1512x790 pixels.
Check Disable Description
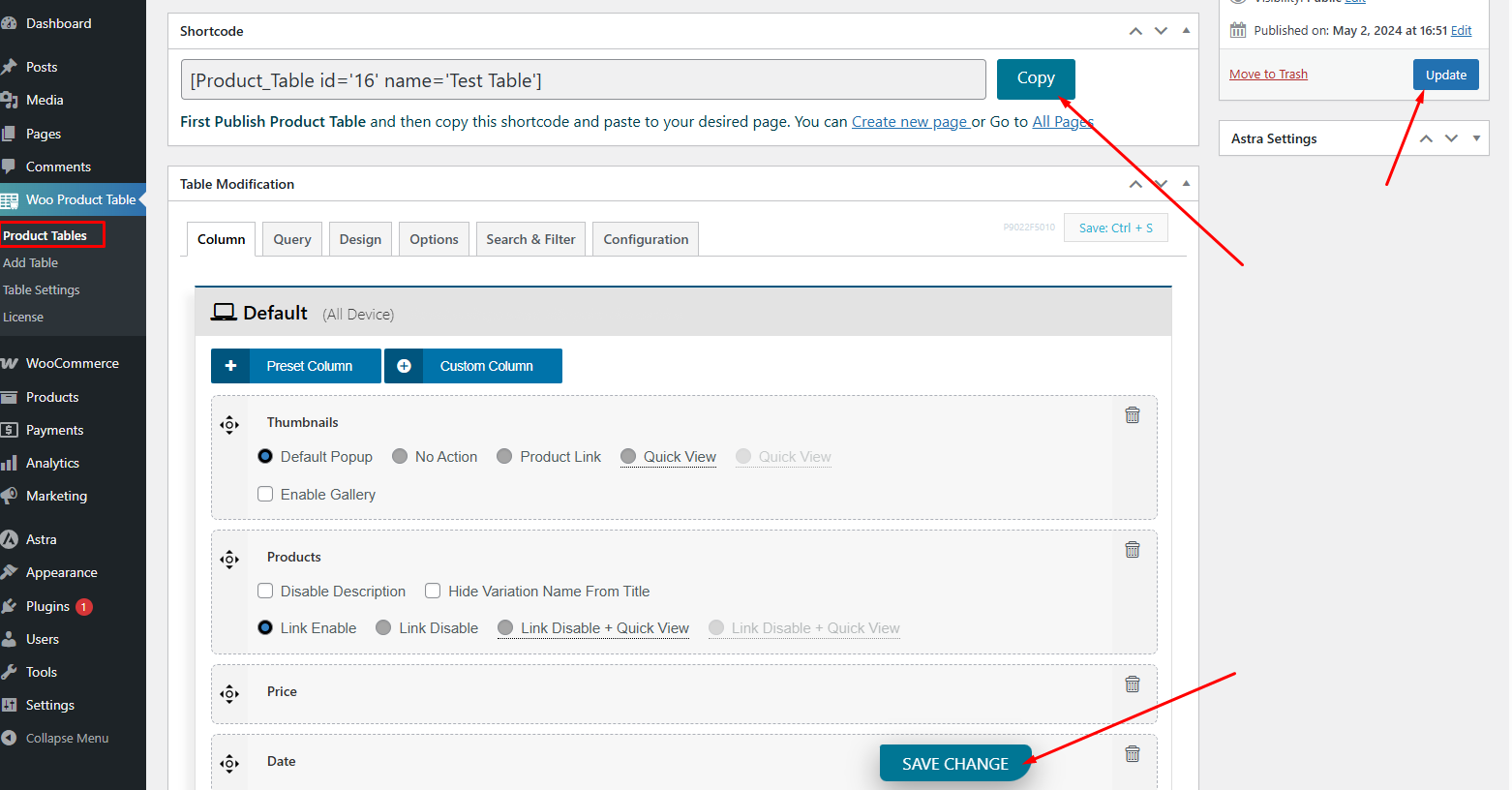[x=265, y=591]
